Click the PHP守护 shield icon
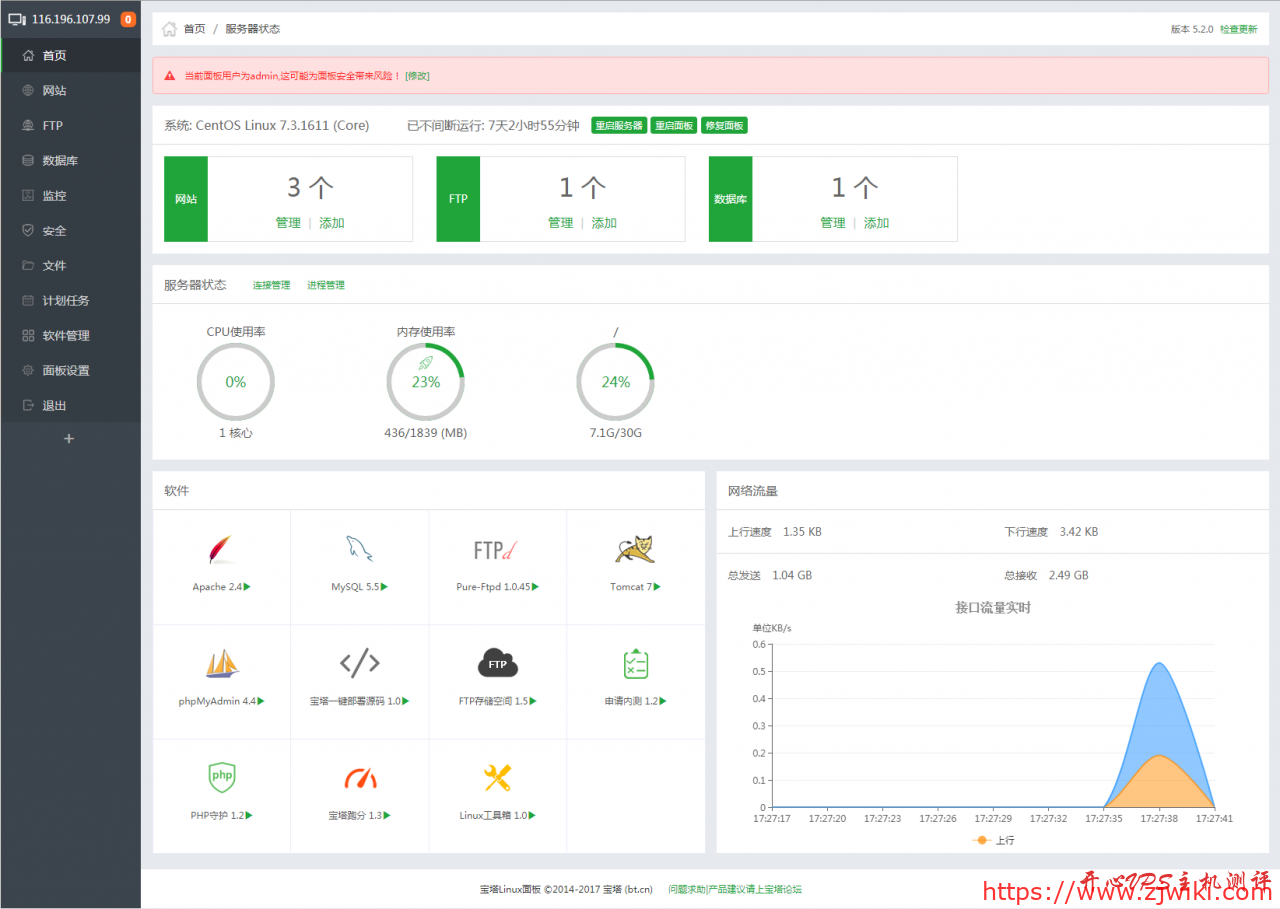Screen dimensions: 1280x909 (221, 776)
